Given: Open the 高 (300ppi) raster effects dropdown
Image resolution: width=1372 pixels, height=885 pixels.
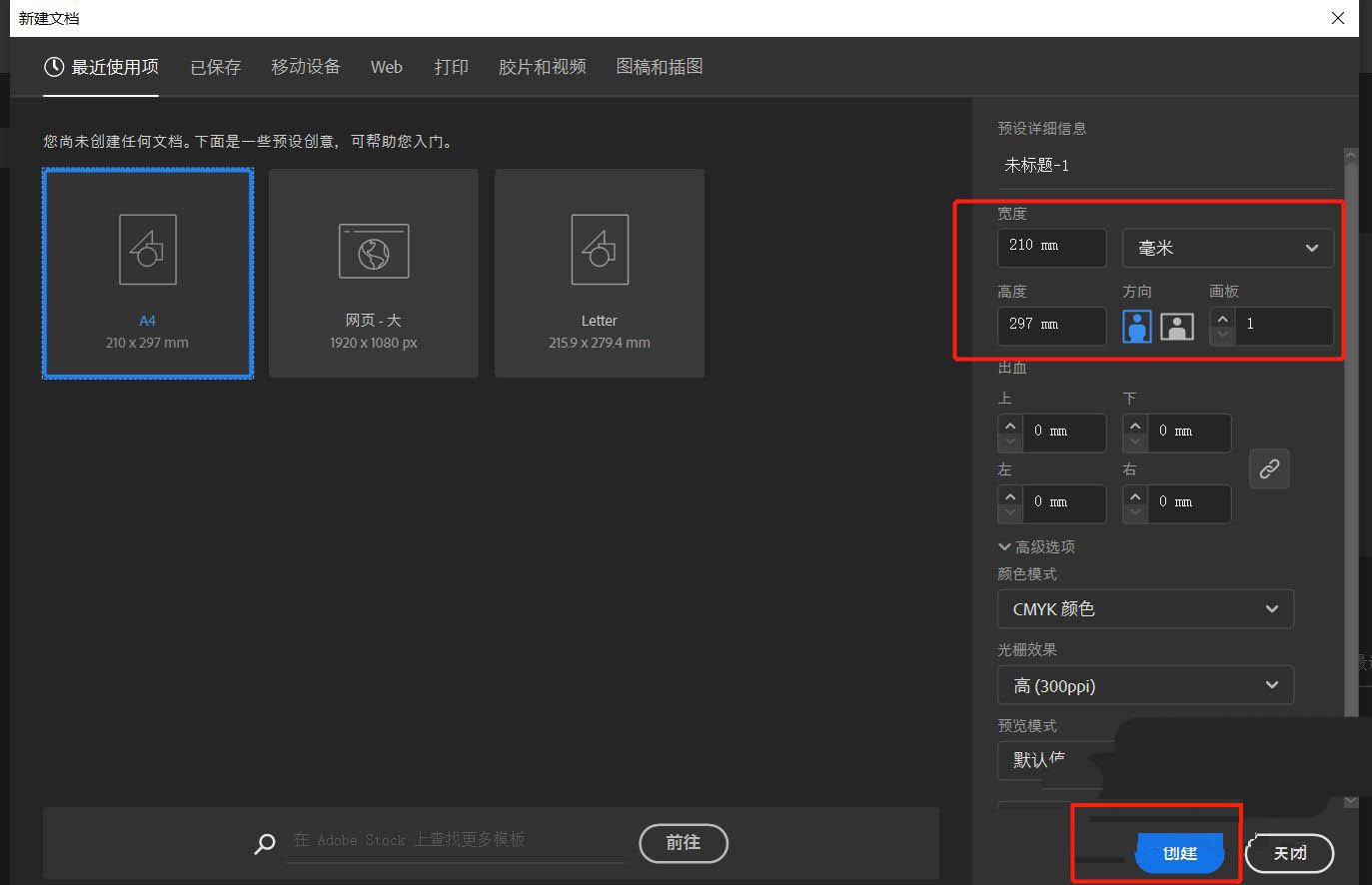Looking at the screenshot, I should pos(1145,684).
